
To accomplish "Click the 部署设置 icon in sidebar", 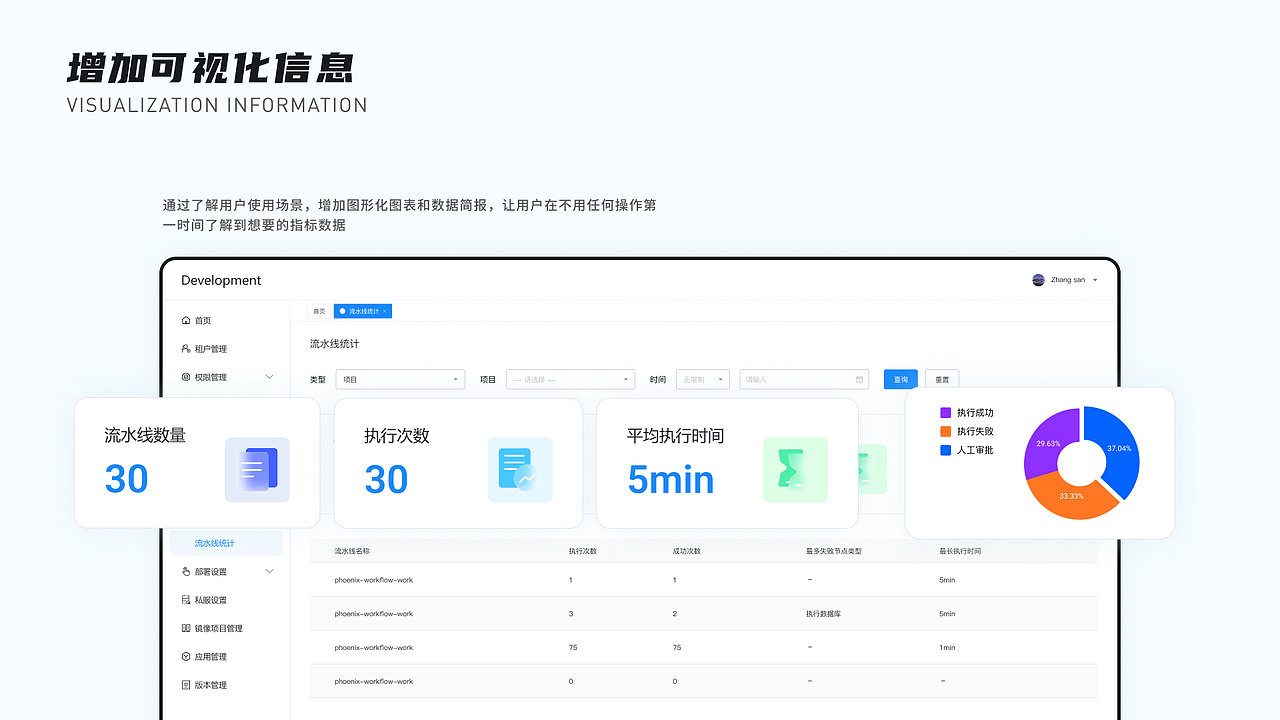I will point(186,572).
